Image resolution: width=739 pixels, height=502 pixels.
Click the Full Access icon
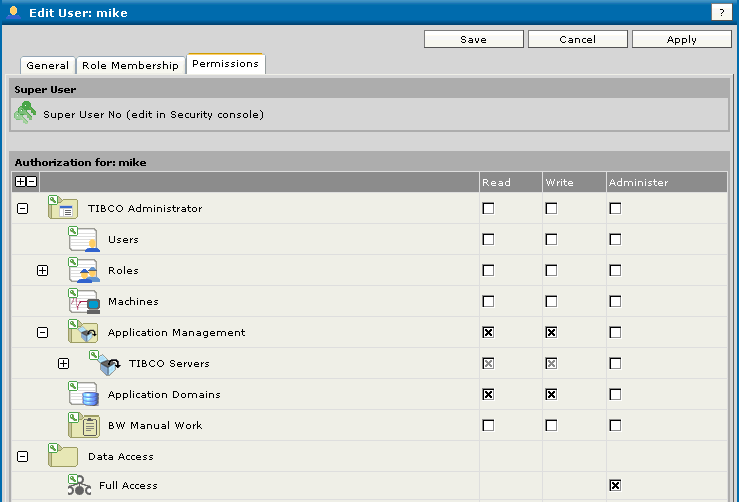[x=80, y=486]
